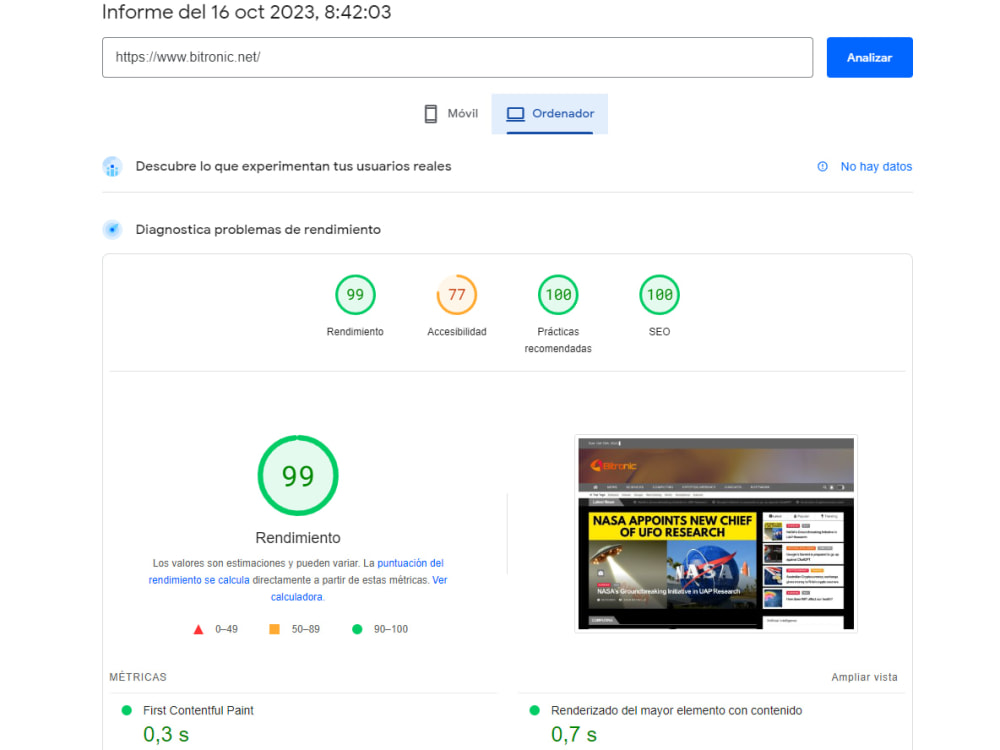Click the MÉTRICAS section label

coord(138,677)
